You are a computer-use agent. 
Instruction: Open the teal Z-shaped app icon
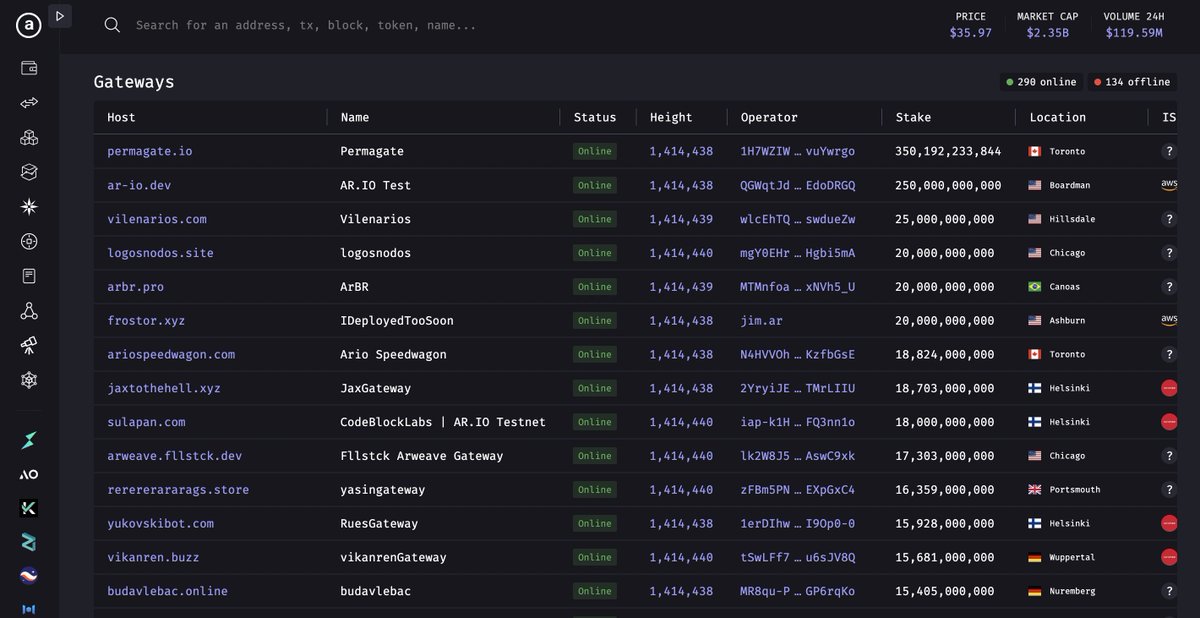(29, 542)
